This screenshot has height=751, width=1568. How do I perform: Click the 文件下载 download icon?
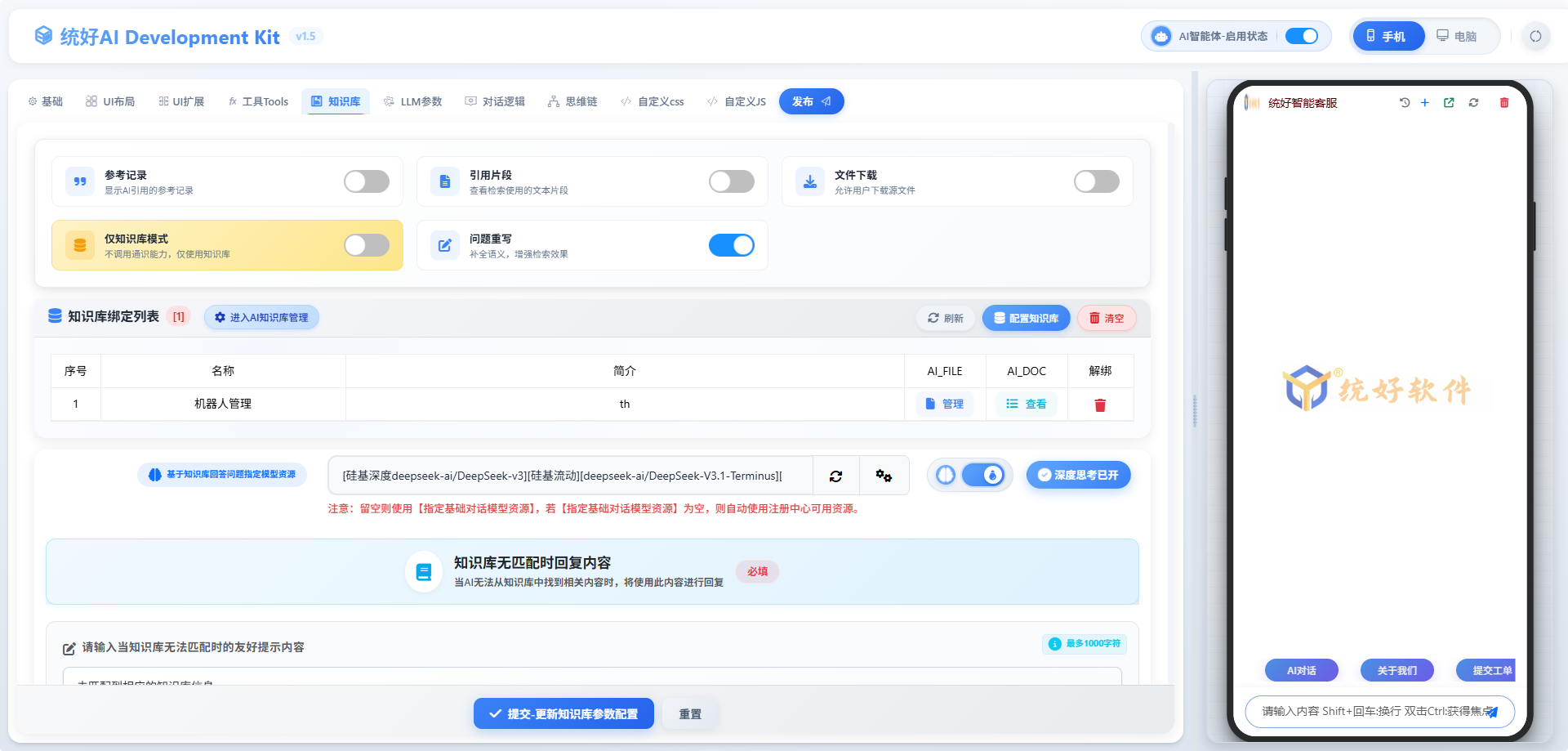click(x=810, y=181)
